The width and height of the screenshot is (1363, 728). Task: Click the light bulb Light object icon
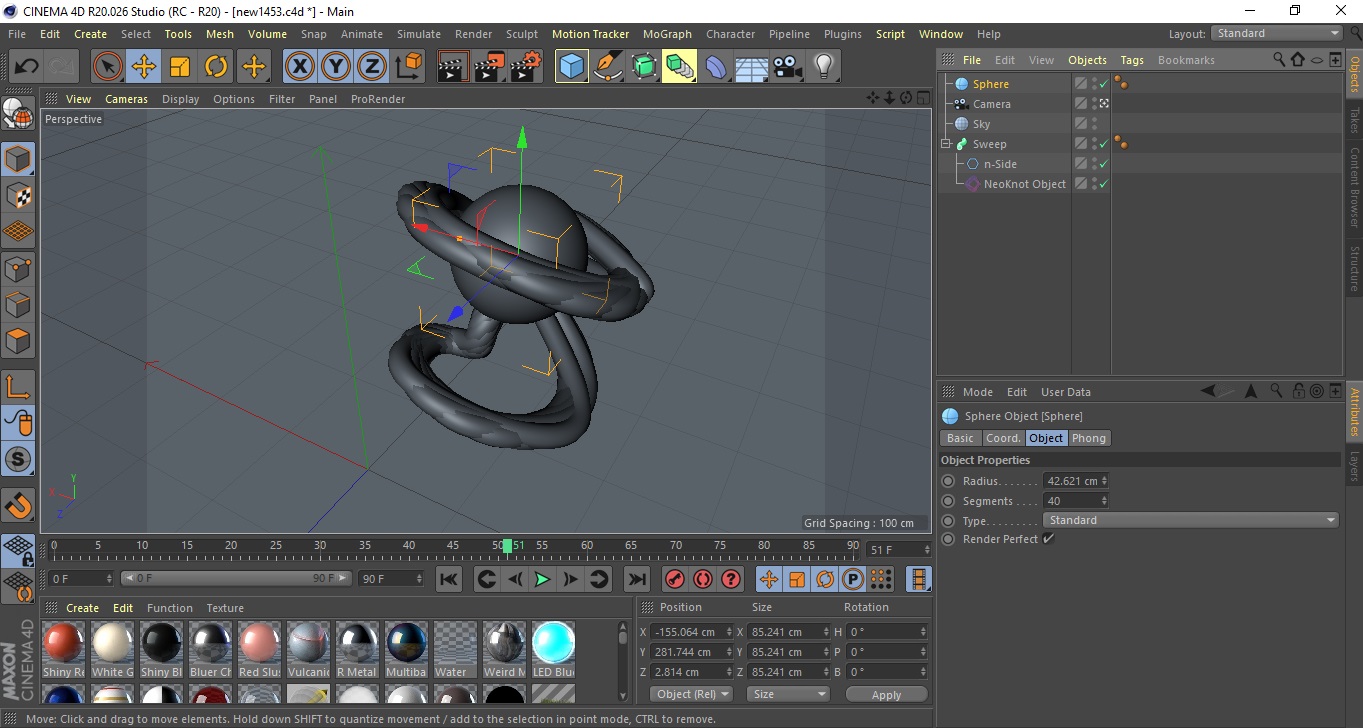click(823, 67)
